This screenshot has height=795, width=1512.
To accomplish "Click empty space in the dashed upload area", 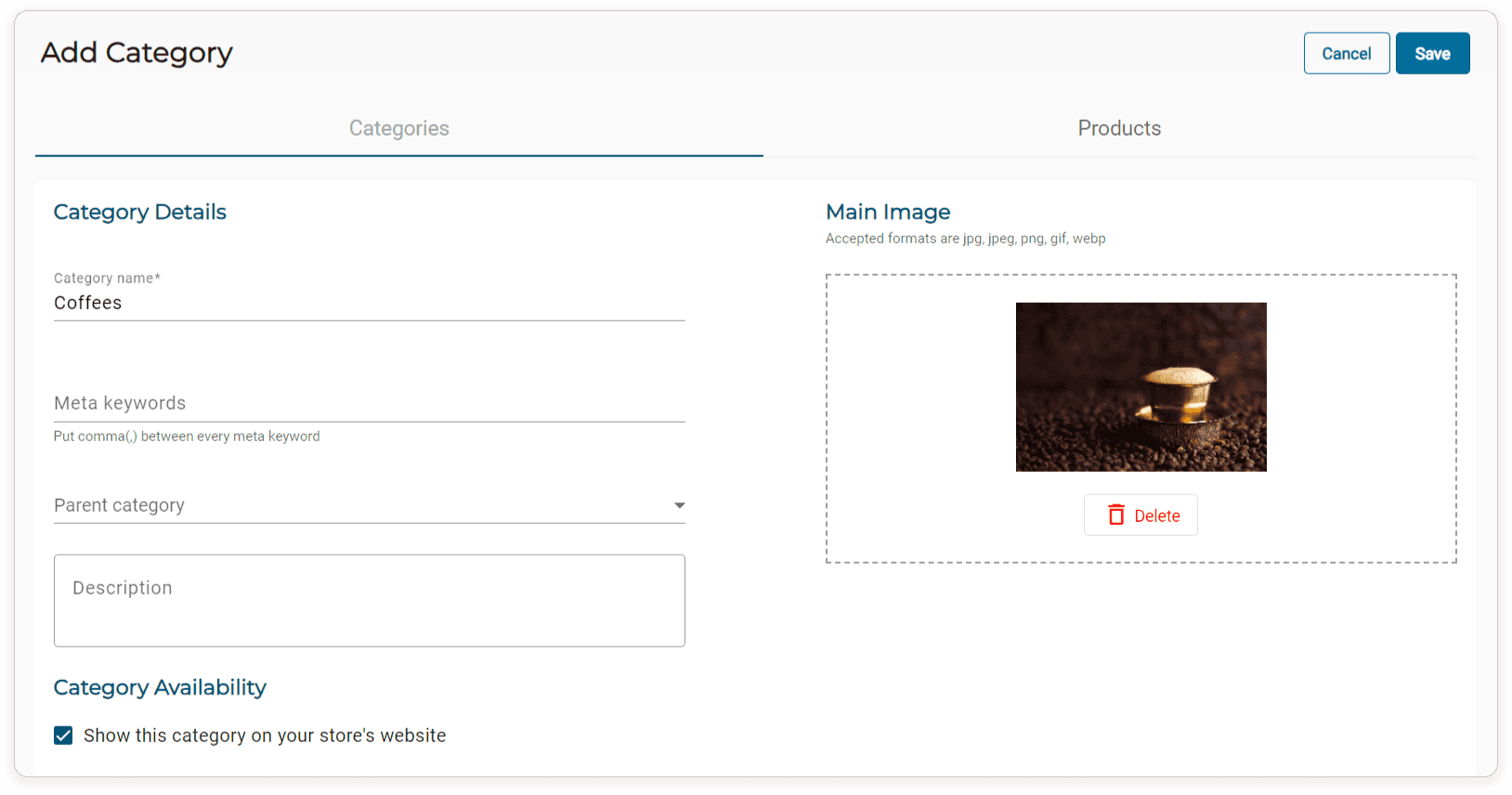I will coord(919,418).
